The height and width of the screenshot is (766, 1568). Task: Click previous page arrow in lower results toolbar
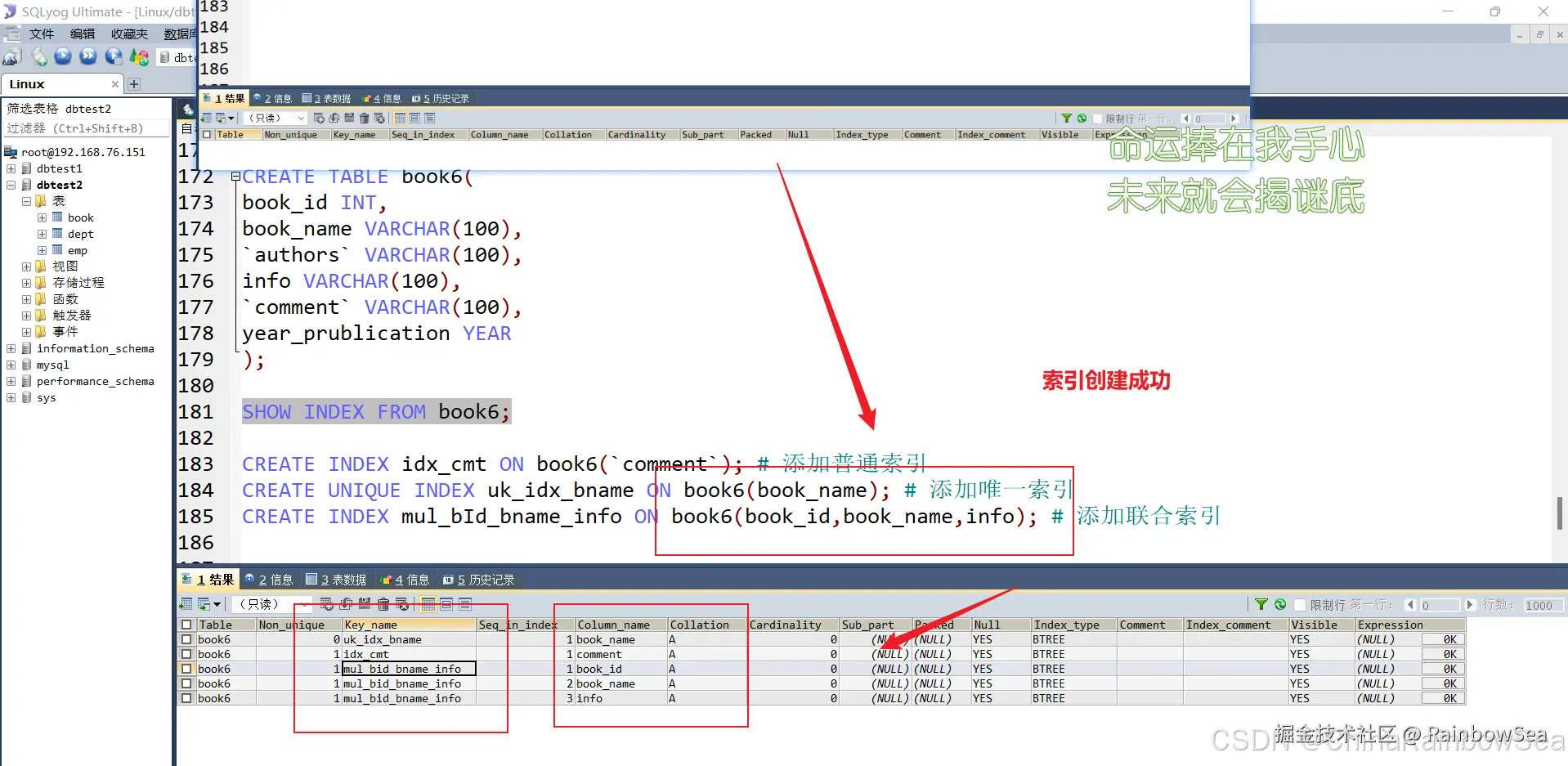pos(1410,605)
